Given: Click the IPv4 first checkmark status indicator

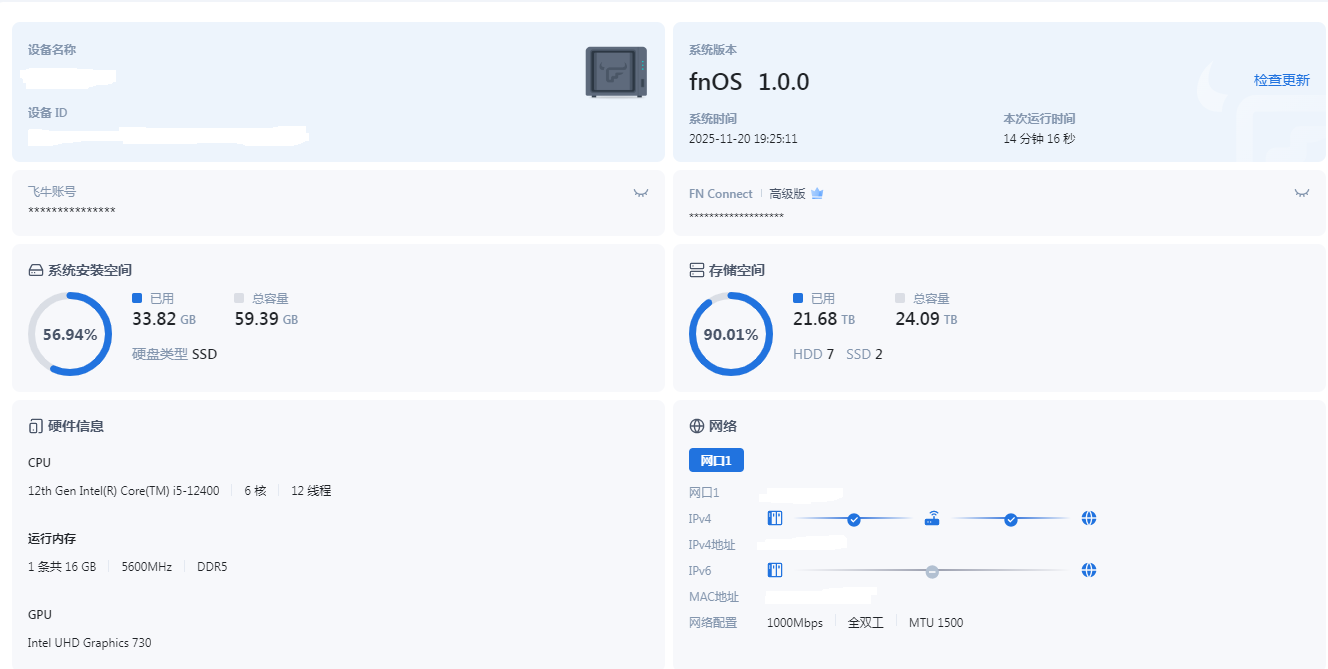Looking at the screenshot, I should [854, 519].
